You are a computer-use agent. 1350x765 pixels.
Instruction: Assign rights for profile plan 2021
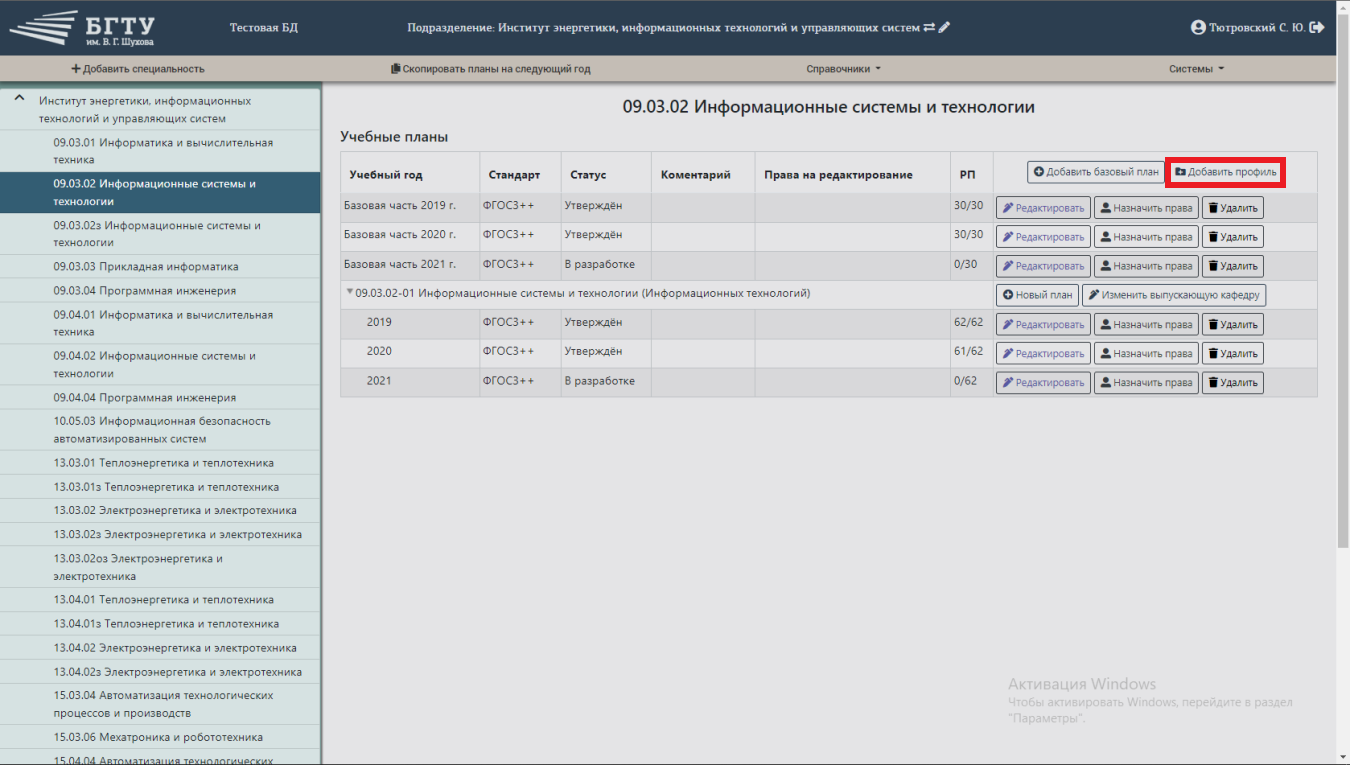coord(1146,382)
